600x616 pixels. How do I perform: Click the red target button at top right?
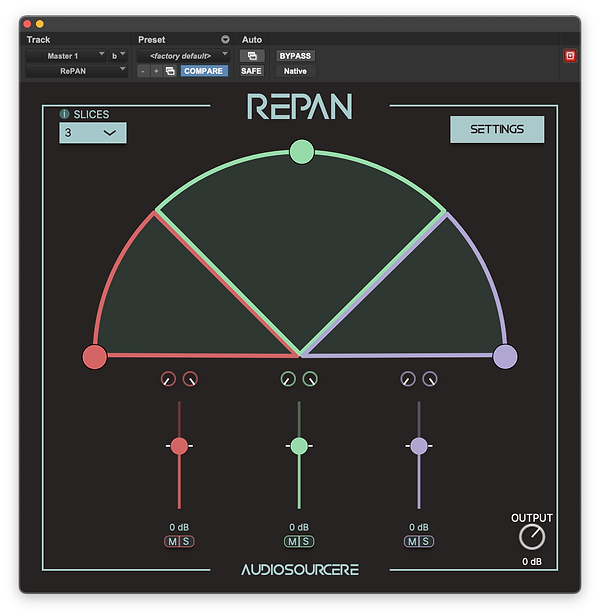pos(570,56)
